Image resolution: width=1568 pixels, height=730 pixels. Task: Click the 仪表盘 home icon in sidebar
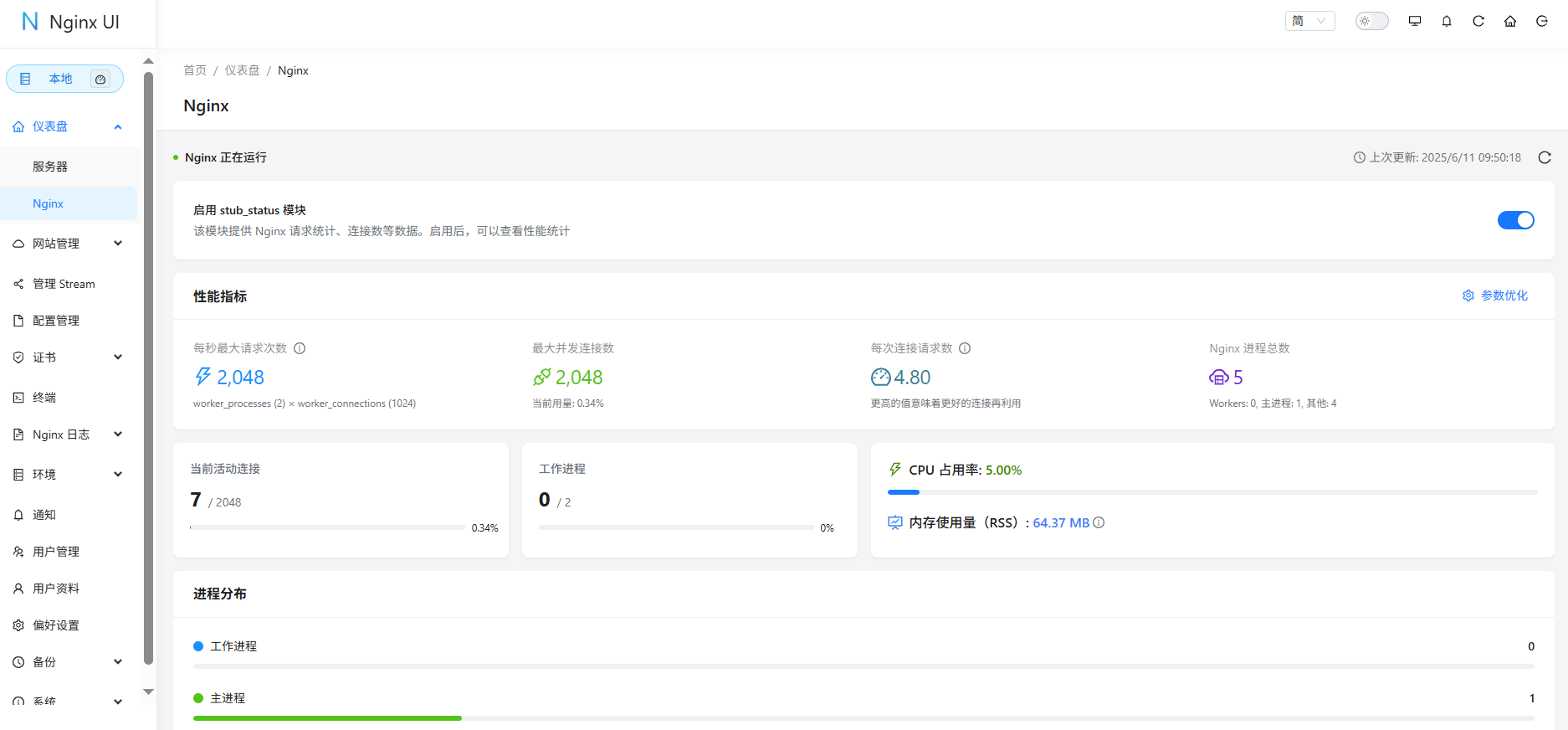18,126
